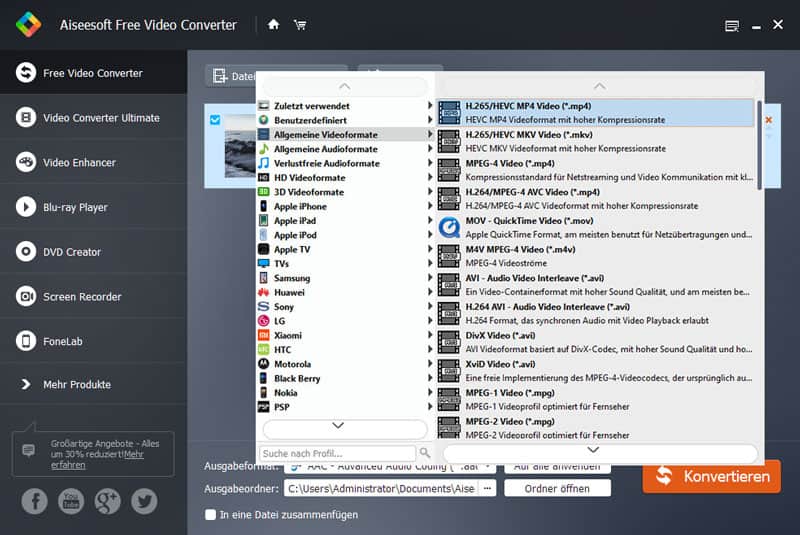Click the Huawei category icon

[263, 292]
